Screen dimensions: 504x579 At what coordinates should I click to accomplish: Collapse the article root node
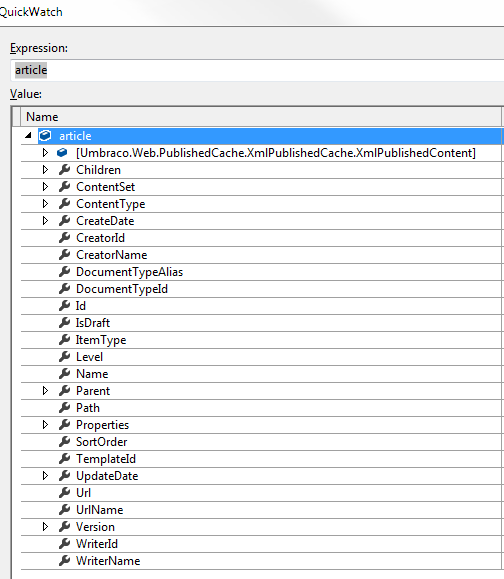(28, 136)
